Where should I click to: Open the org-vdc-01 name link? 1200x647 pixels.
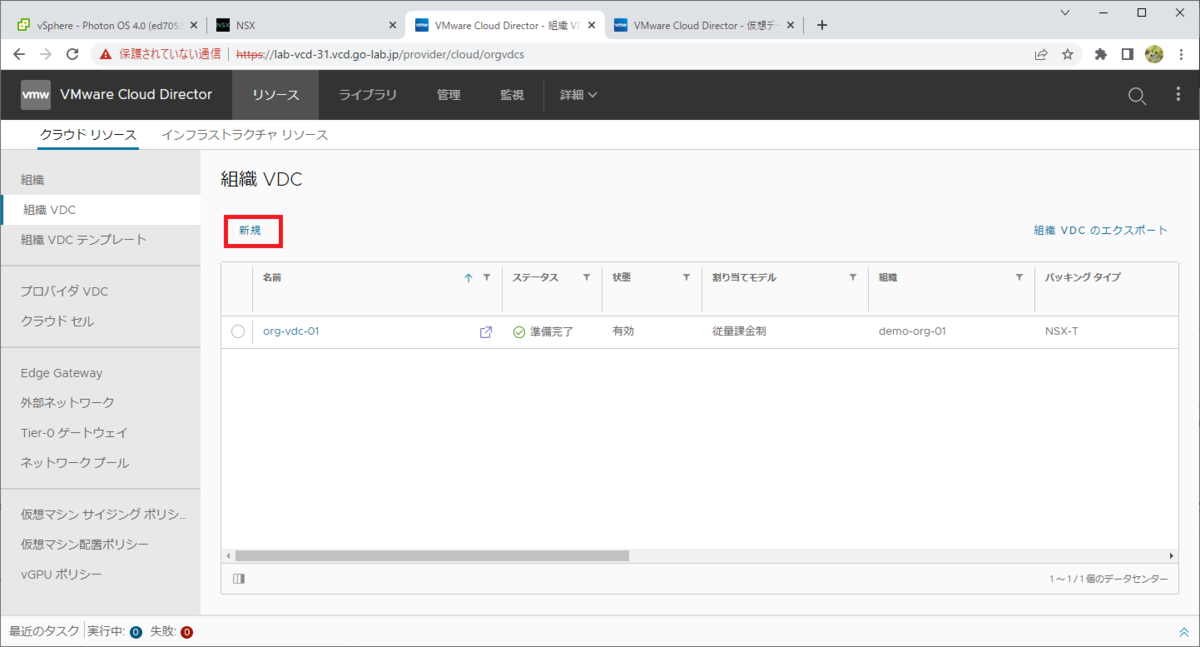point(291,332)
